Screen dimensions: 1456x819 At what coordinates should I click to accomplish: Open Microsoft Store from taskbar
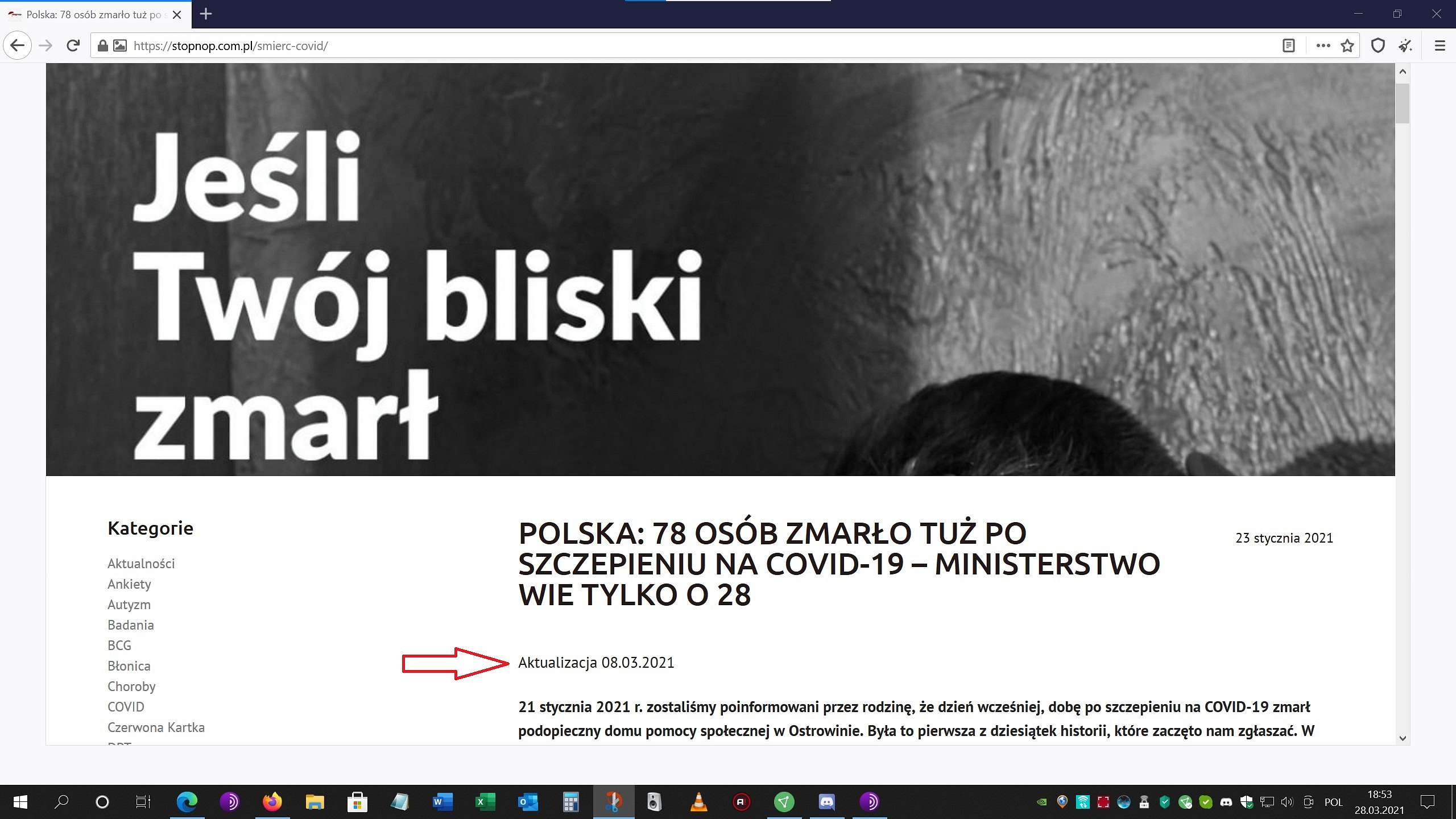coord(357,802)
